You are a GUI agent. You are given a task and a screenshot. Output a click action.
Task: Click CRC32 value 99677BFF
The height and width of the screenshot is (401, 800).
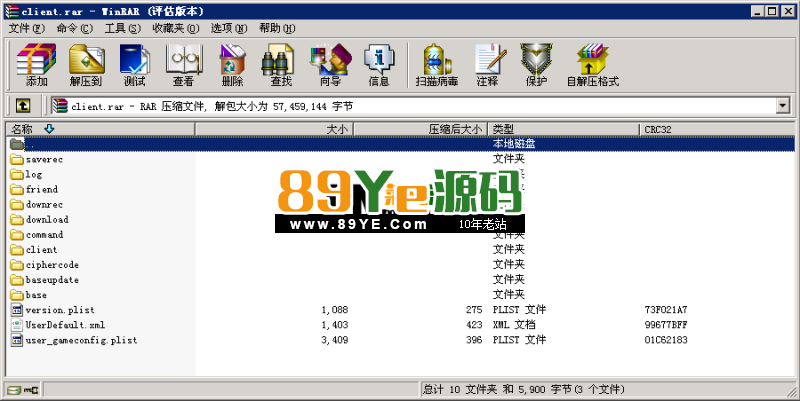tap(666, 325)
